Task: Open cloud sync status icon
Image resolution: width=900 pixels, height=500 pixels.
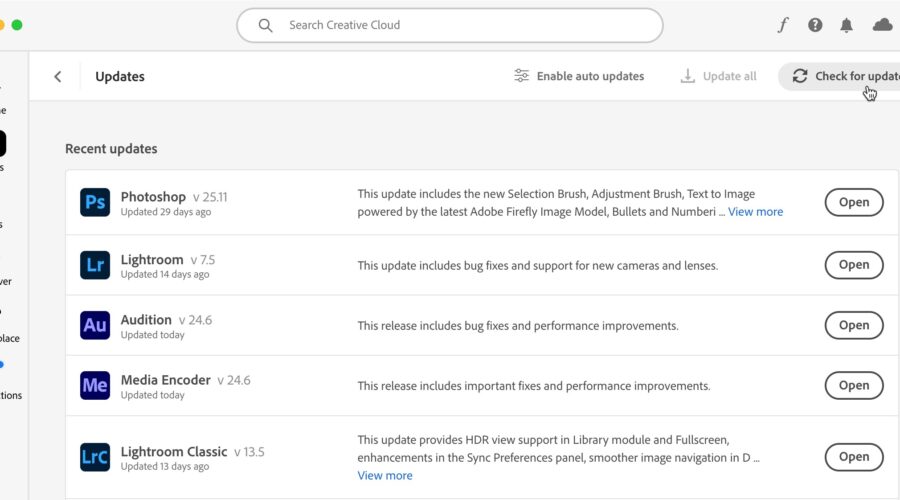Action: pyautogui.click(x=882, y=25)
